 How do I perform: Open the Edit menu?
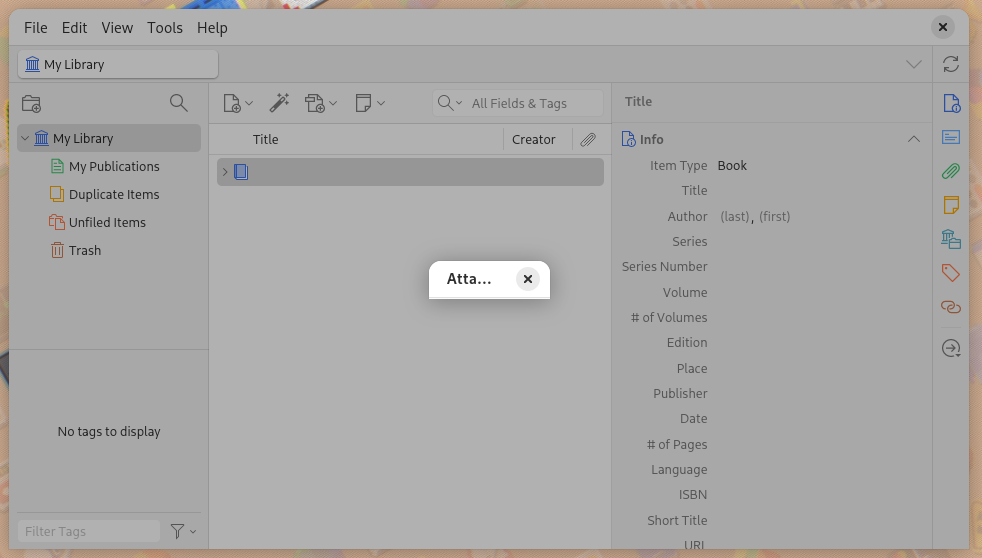(74, 28)
